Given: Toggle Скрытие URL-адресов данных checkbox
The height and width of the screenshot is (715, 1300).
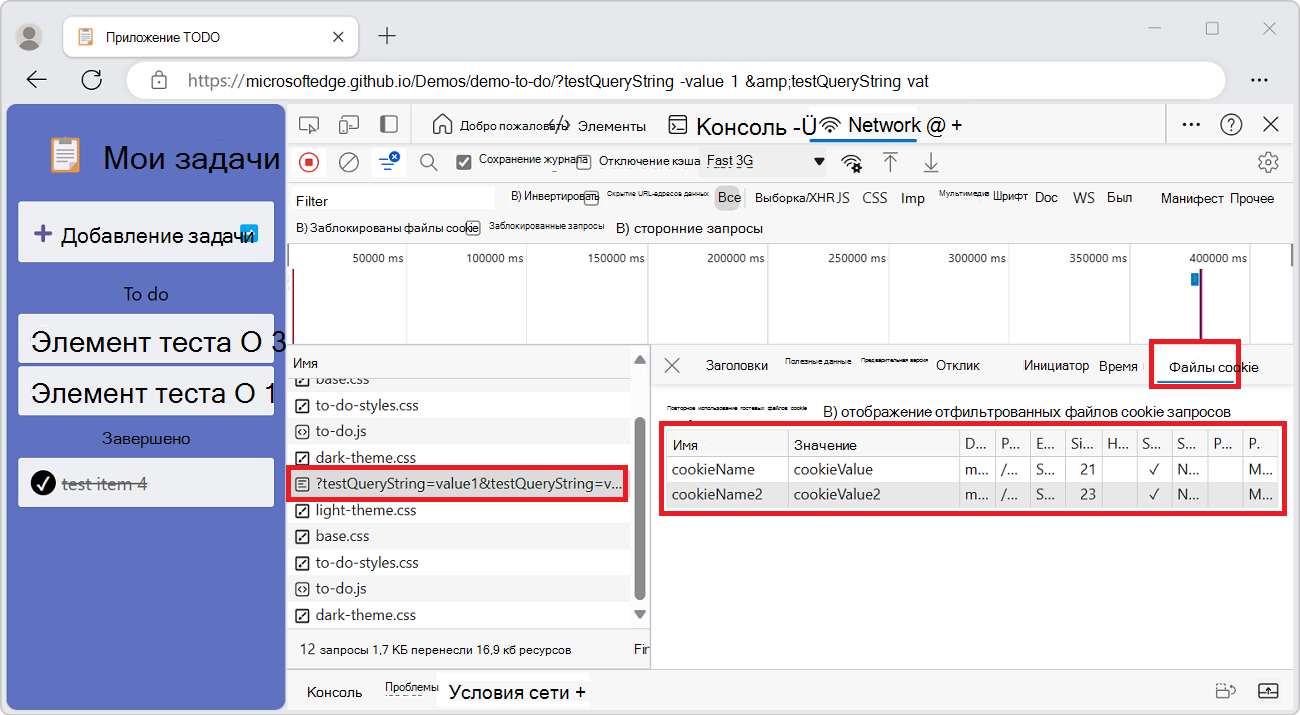Looking at the screenshot, I should pyautogui.click(x=592, y=198).
